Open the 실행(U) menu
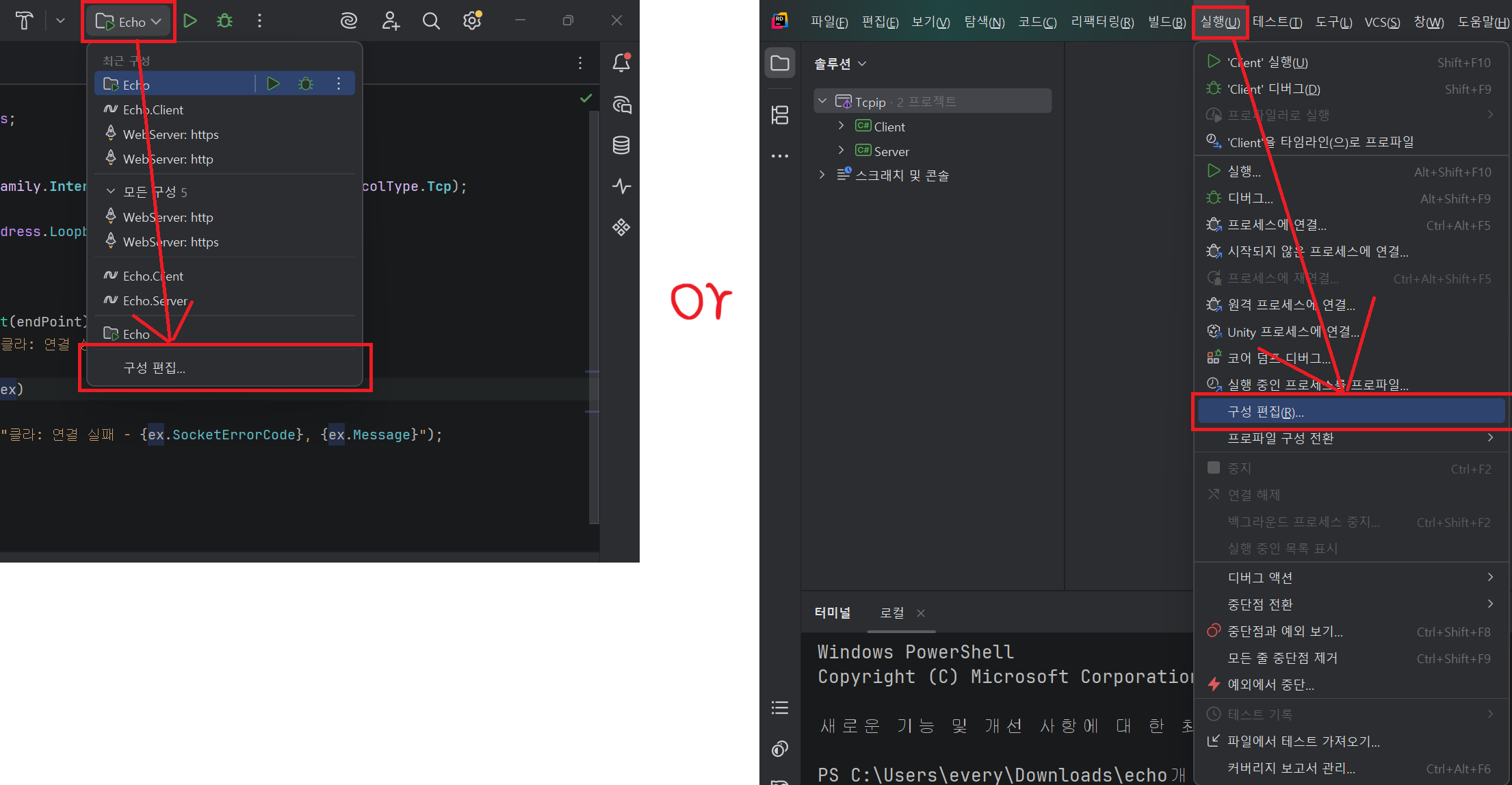Viewport: 1512px width, 785px height. 1220,22
